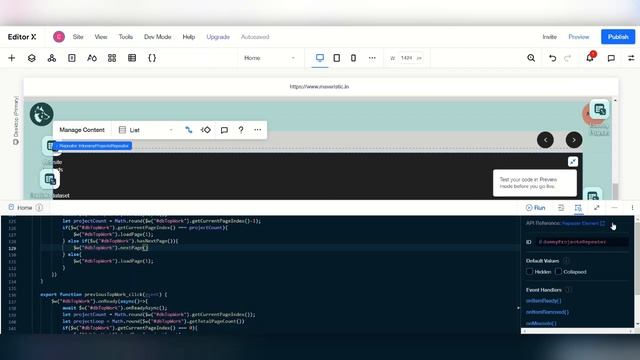Open the Dev Mode menu
640x360 pixels.
point(158,37)
